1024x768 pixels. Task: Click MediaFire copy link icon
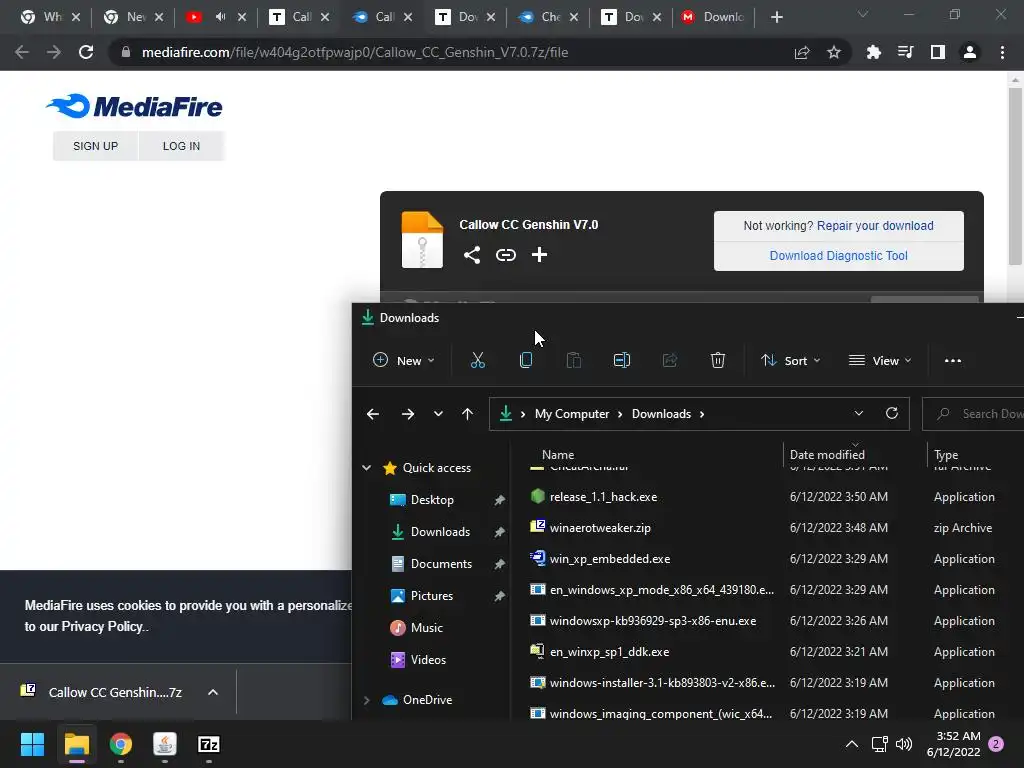tap(505, 255)
